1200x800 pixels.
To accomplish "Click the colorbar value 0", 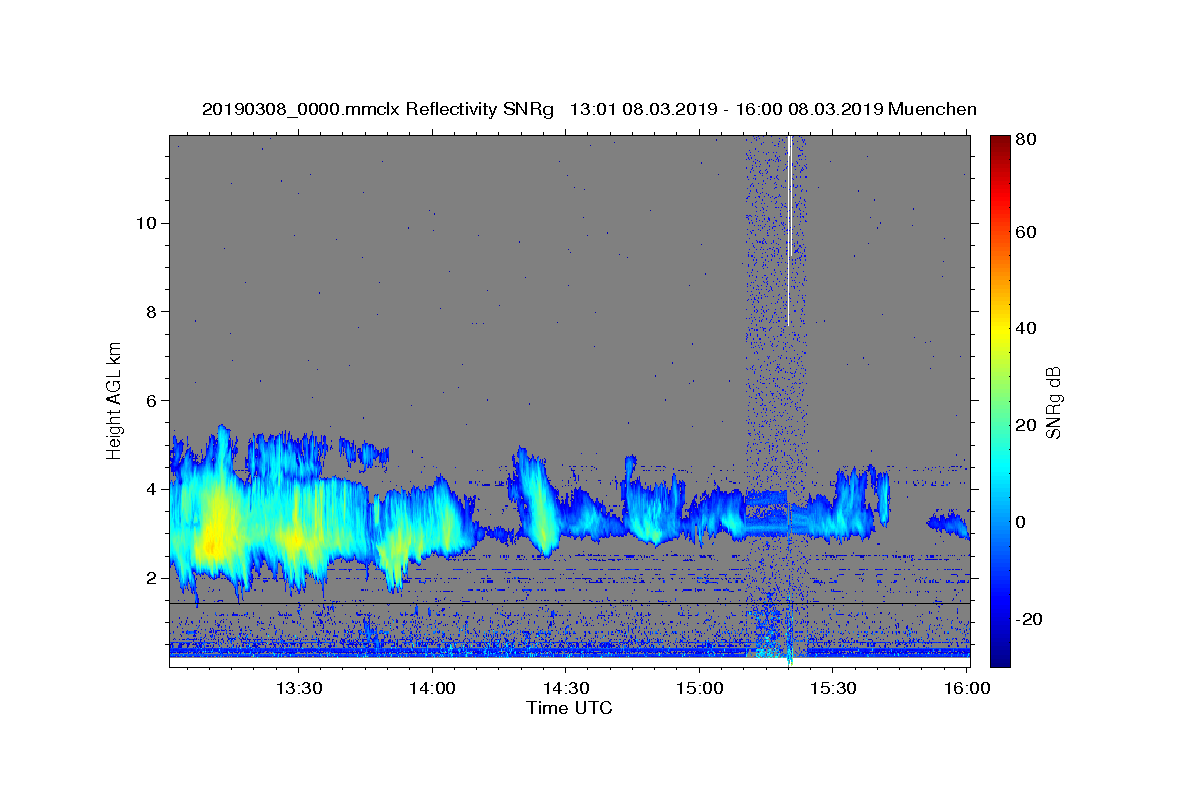I will point(1021,522).
